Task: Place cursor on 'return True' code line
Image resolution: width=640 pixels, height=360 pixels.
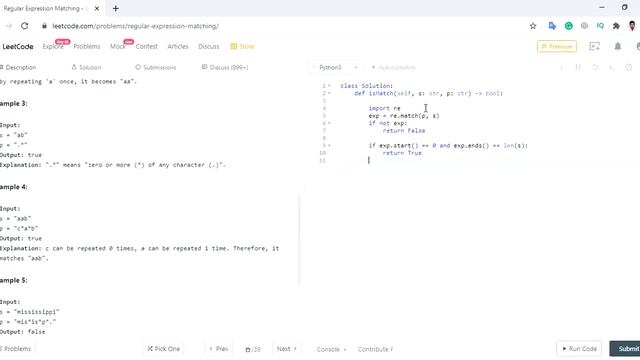Action: pyautogui.click(x=402, y=153)
